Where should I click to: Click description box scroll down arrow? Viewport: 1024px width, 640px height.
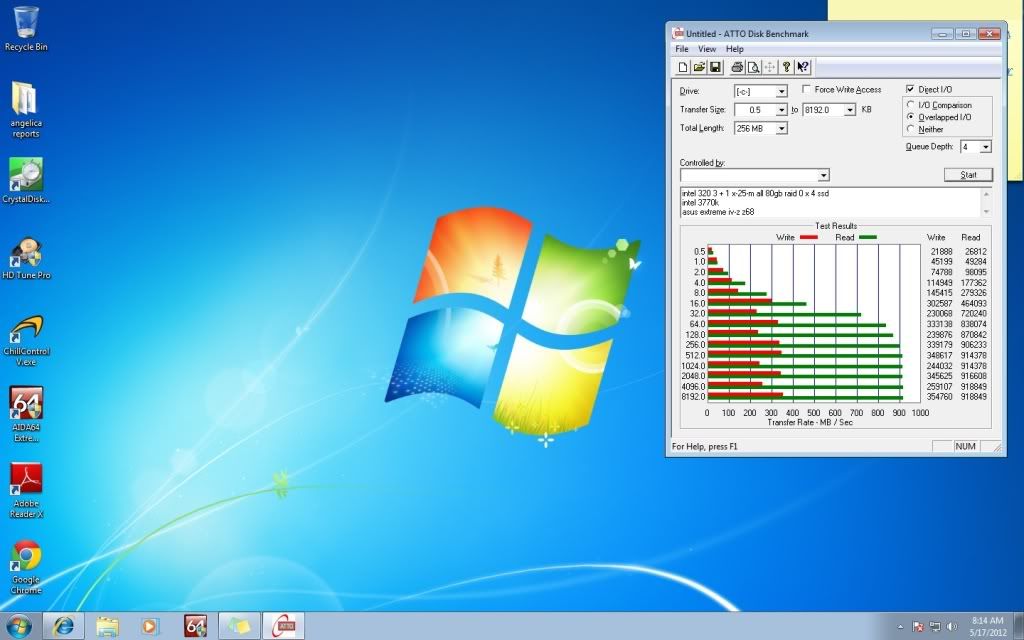pyautogui.click(x=986, y=212)
